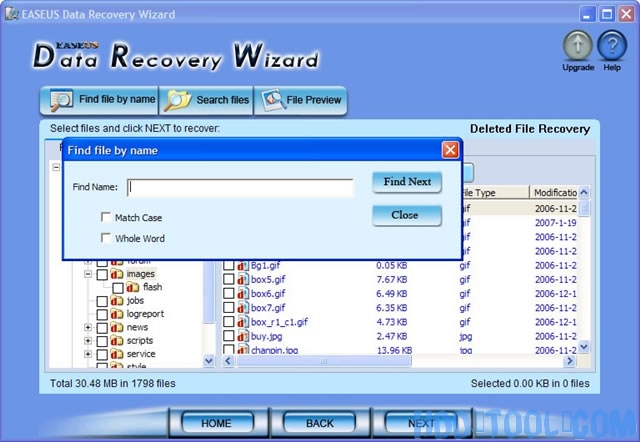640x442 pixels.
Task: Click folder tree scroll down arrow
Action: [x=209, y=361]
